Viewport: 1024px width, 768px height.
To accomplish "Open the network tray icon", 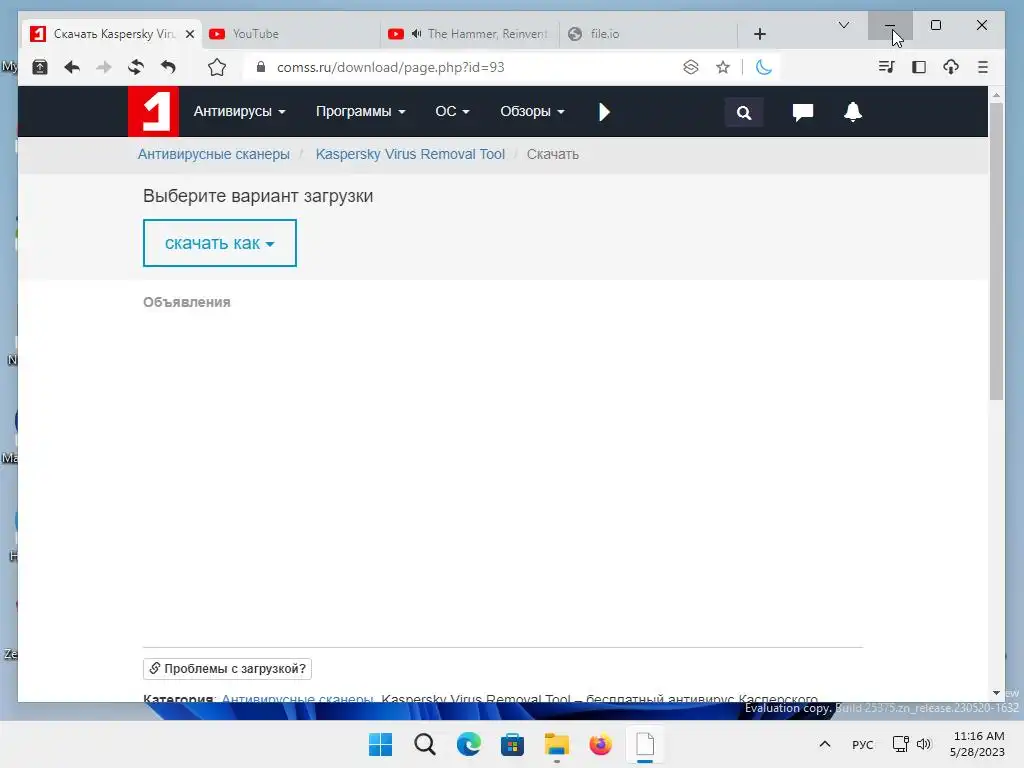I will [x=901, y=744].
